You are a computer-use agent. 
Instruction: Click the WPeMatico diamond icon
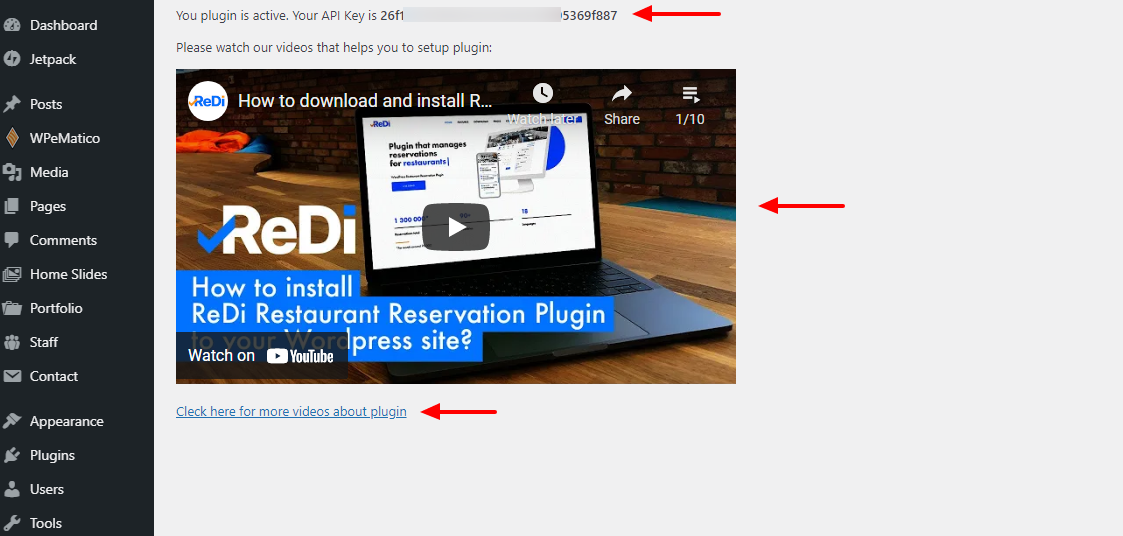tap(11, 138)
